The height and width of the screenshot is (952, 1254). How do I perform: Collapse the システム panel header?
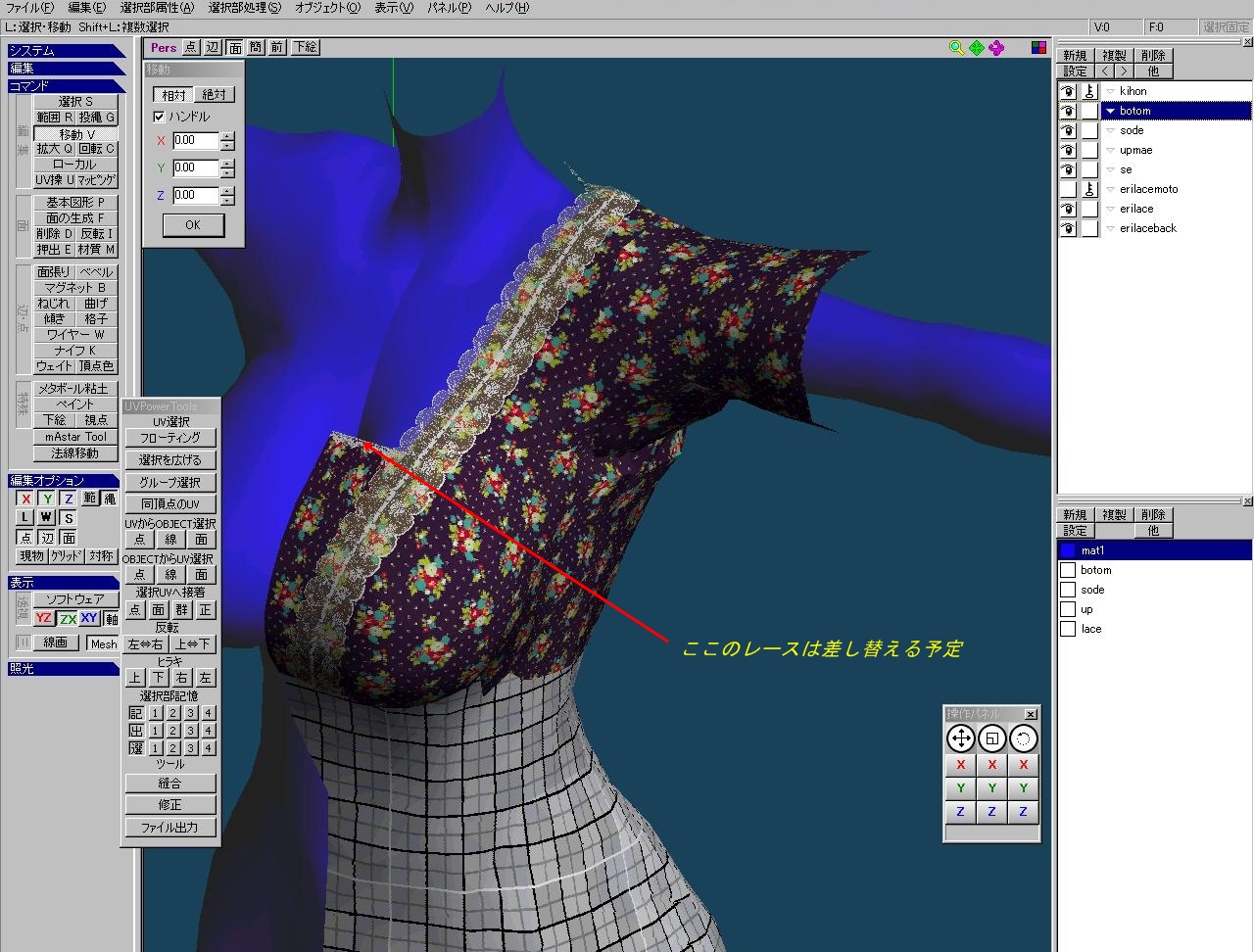pos(64,51)
